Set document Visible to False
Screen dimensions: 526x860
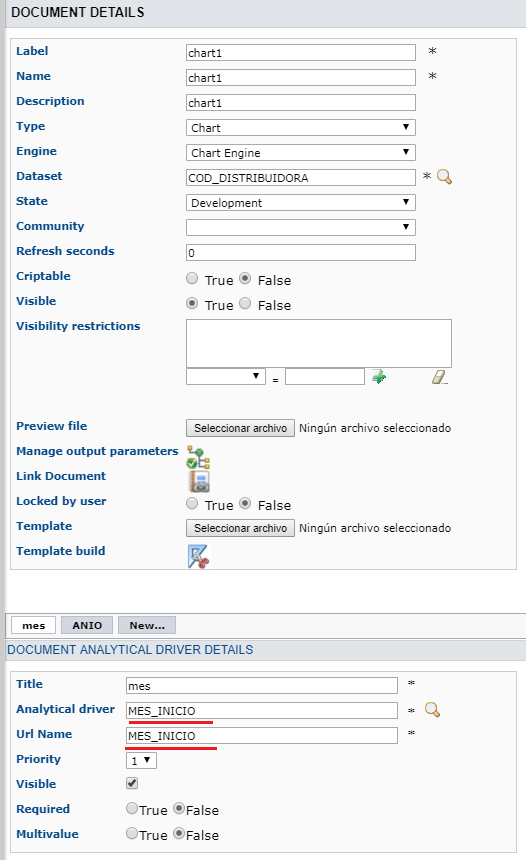coord(245,303)
